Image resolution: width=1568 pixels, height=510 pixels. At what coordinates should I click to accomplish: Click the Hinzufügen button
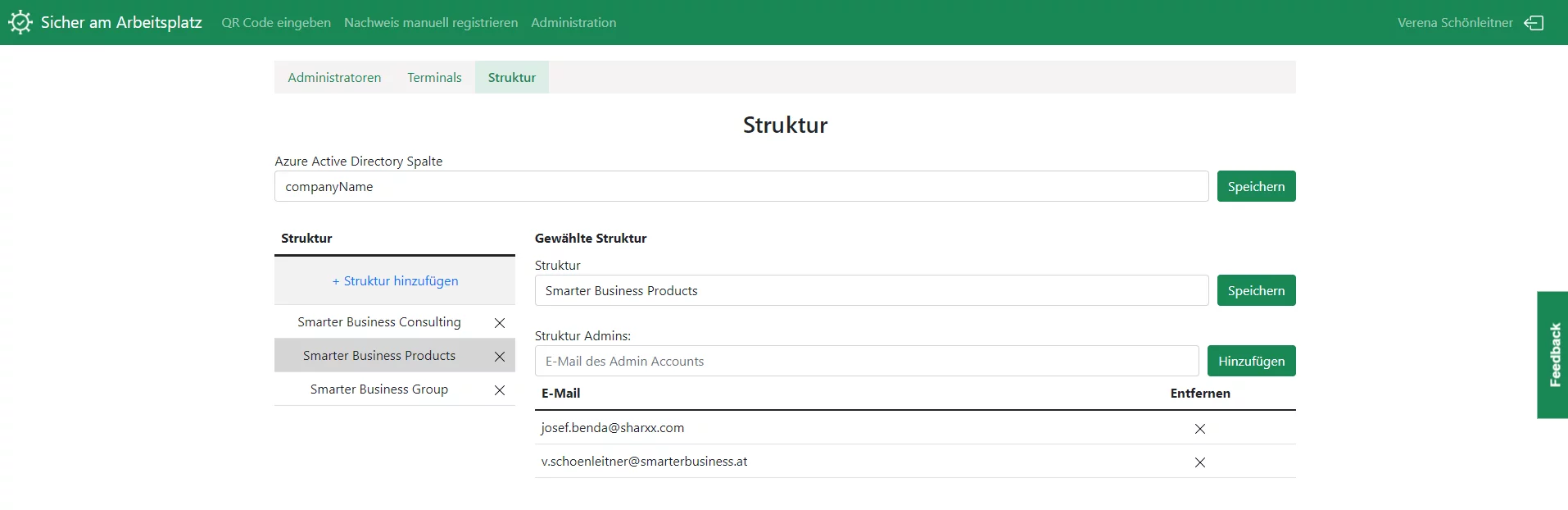tap(1251, 361)
